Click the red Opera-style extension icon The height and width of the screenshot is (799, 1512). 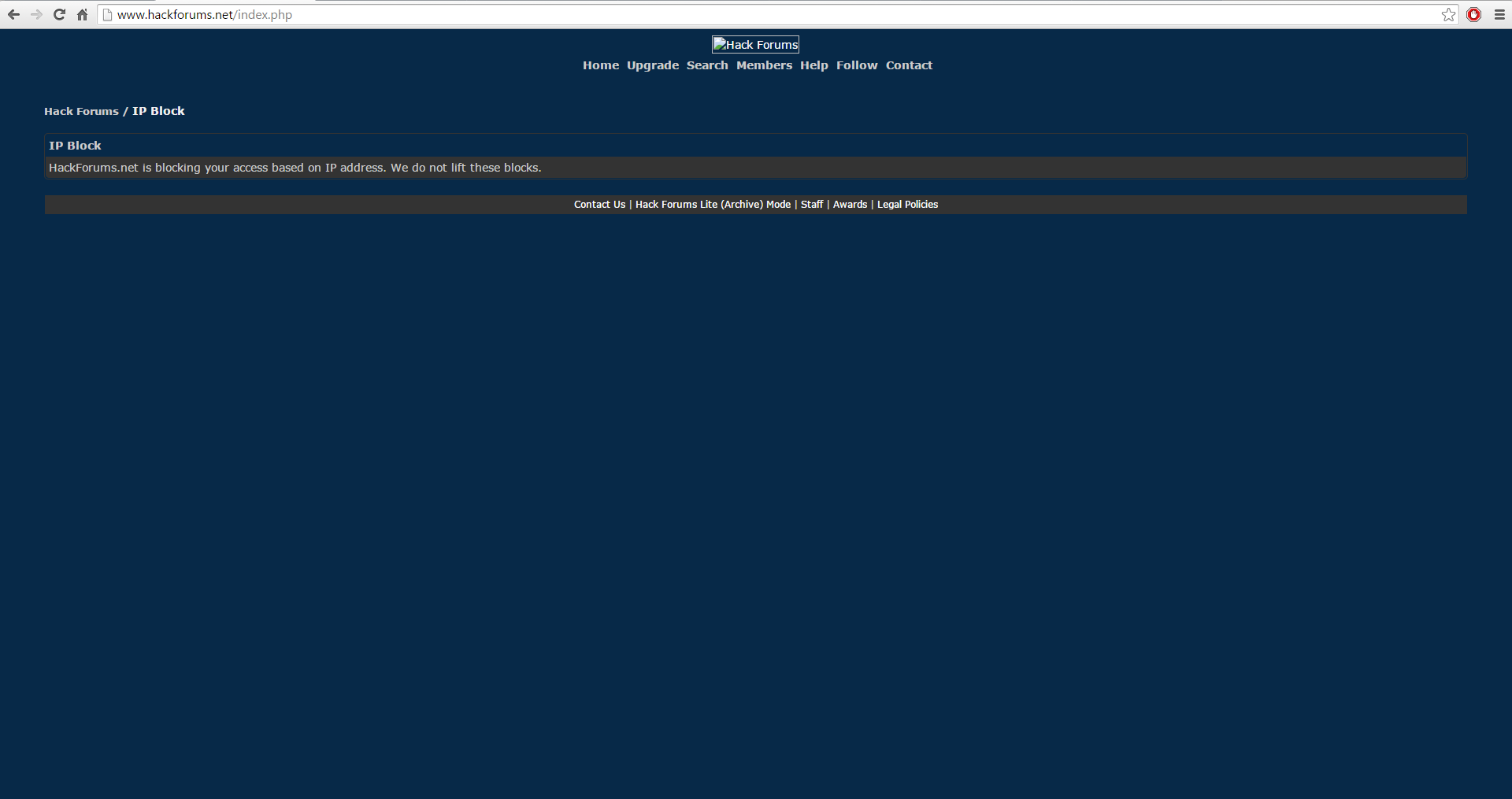[x=1473, y=14]
